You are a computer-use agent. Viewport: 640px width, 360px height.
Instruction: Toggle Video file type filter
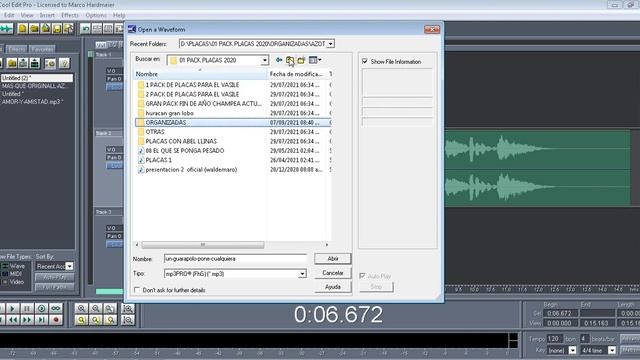pos(13,282)
